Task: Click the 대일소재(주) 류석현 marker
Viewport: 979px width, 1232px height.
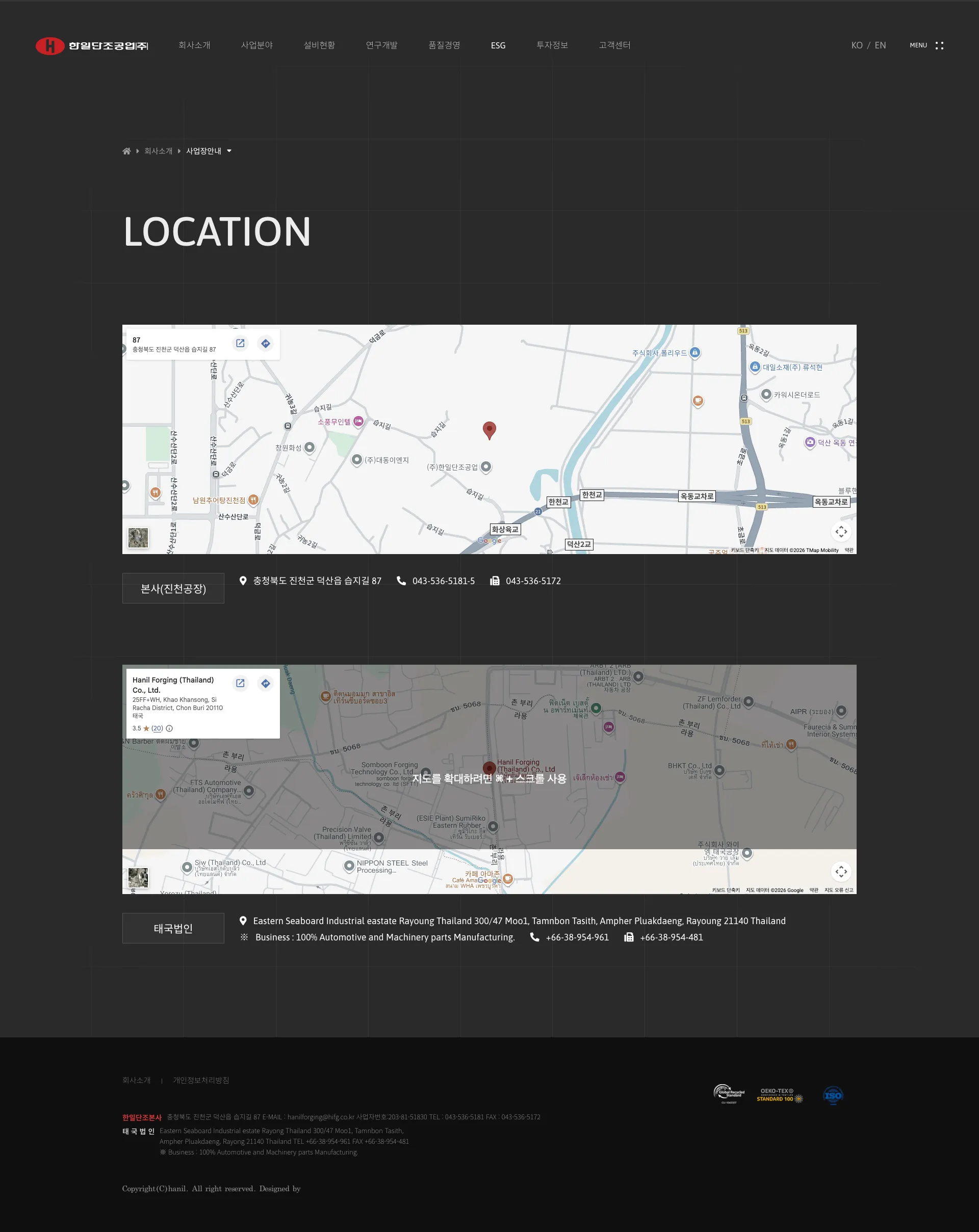Action: 755,367
